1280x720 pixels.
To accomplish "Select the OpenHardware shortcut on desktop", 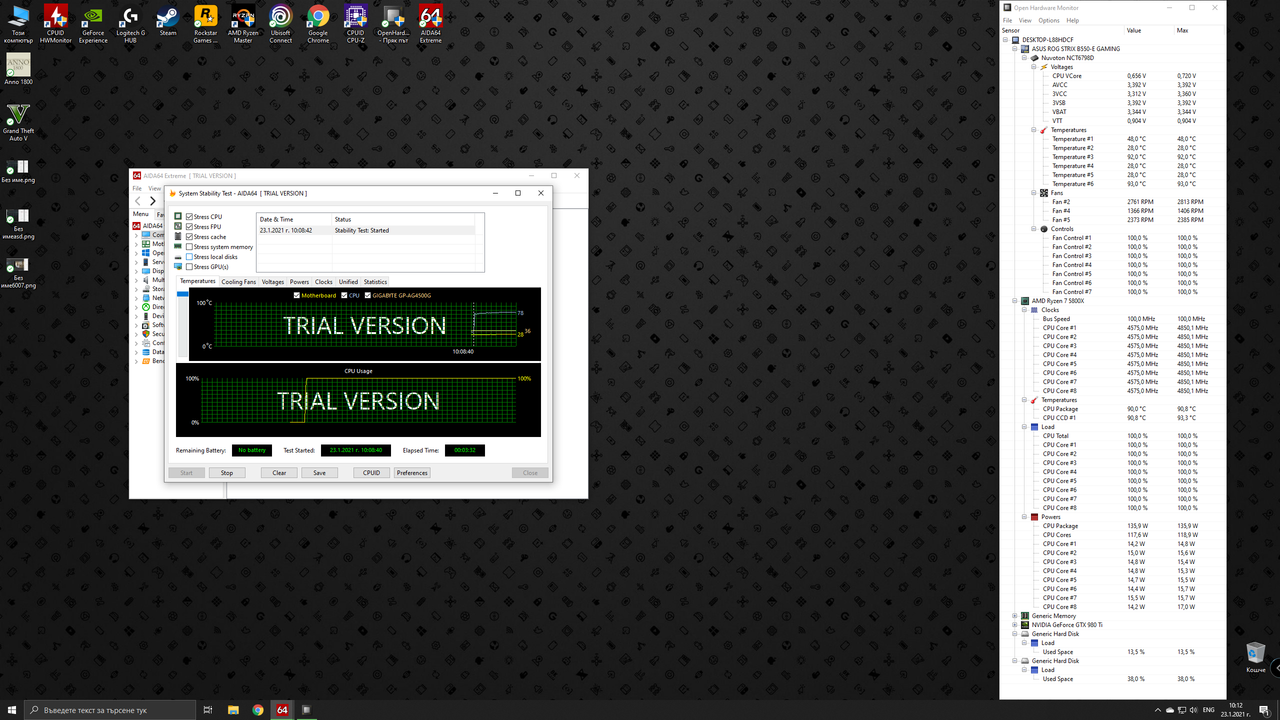I will click(393, 24).
